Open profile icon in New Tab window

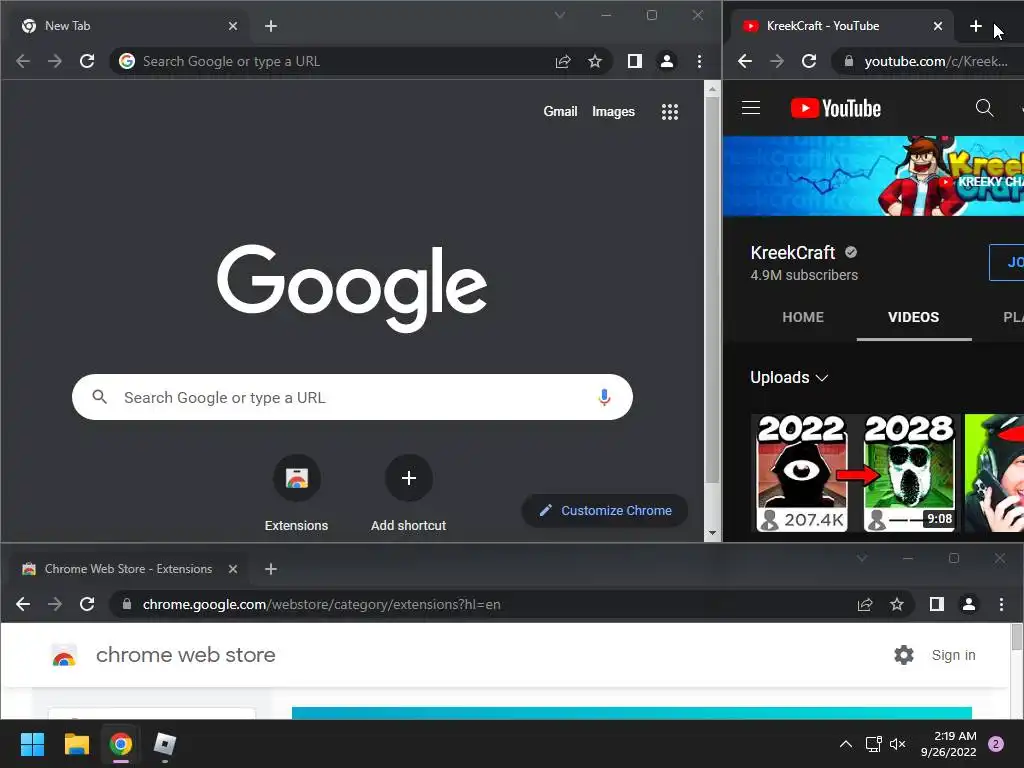click(x=667, y=61)
